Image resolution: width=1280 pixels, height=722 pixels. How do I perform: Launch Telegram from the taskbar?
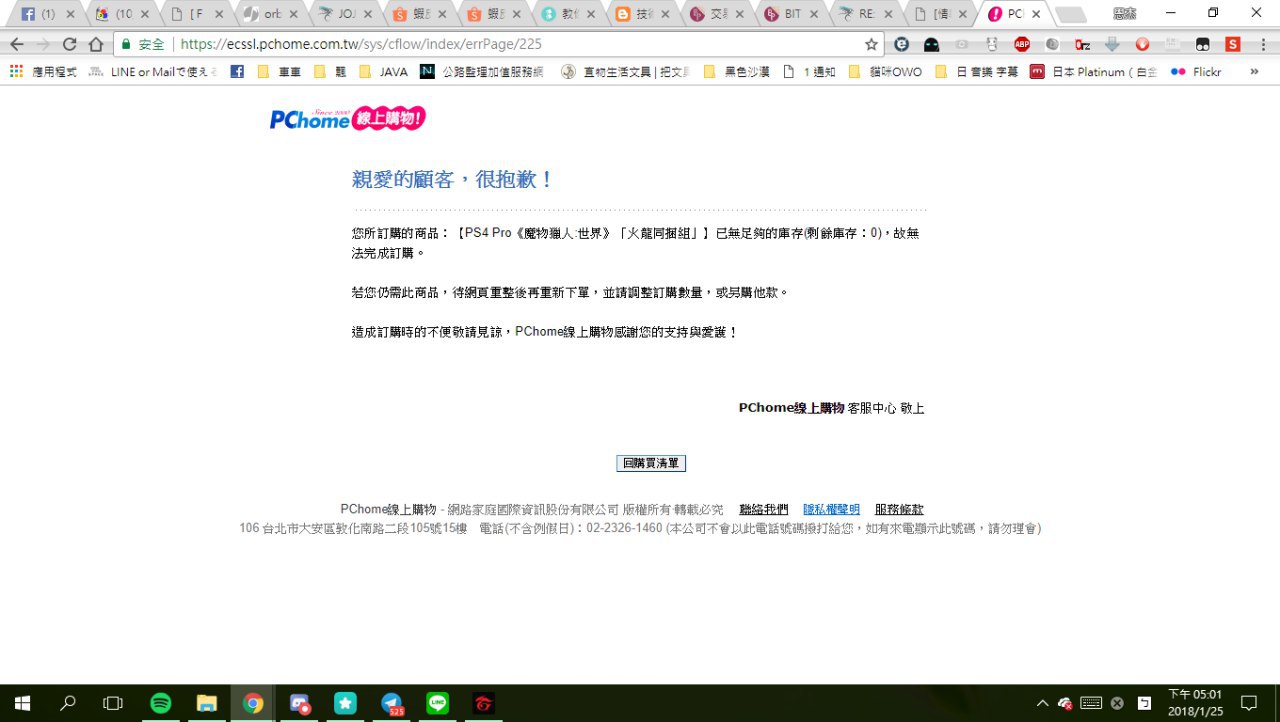tap(392, 703)
